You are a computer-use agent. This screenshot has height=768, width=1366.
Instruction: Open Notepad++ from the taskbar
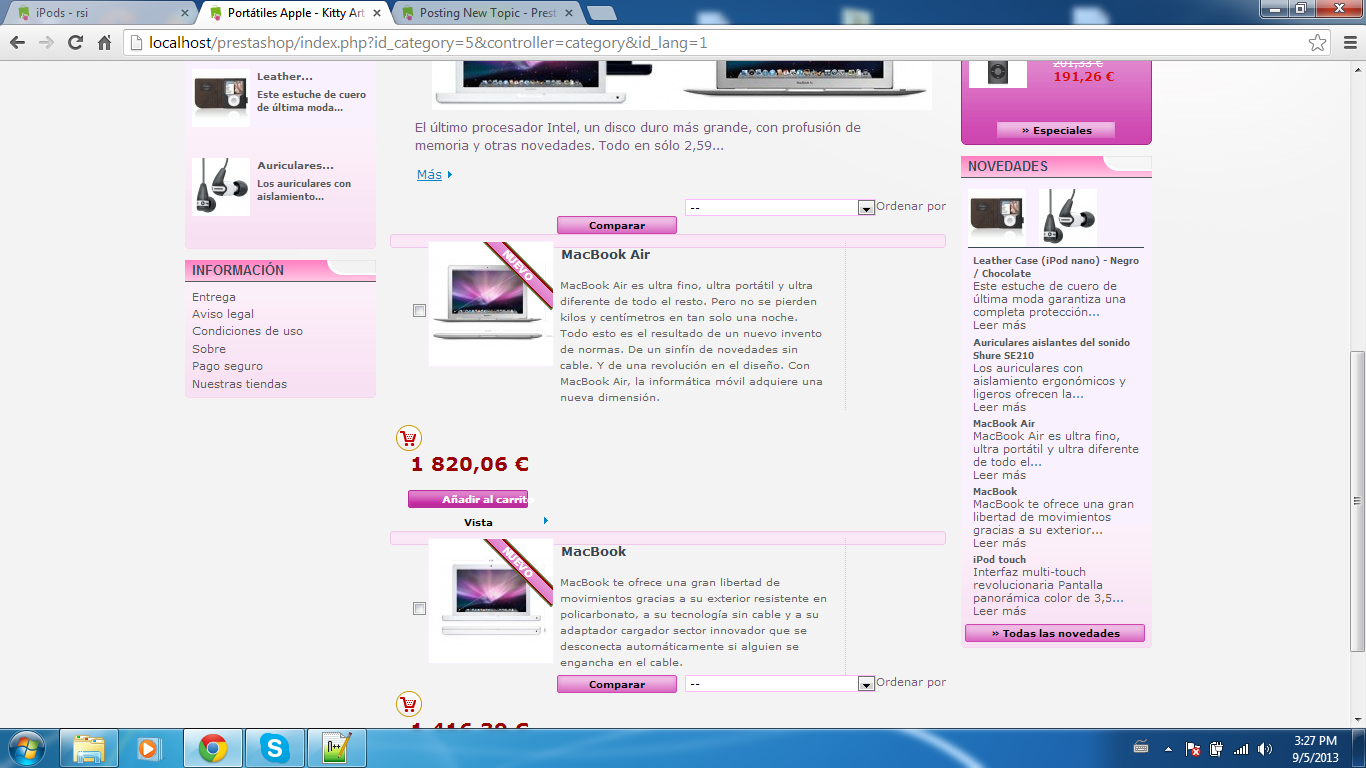click(335, 748)
